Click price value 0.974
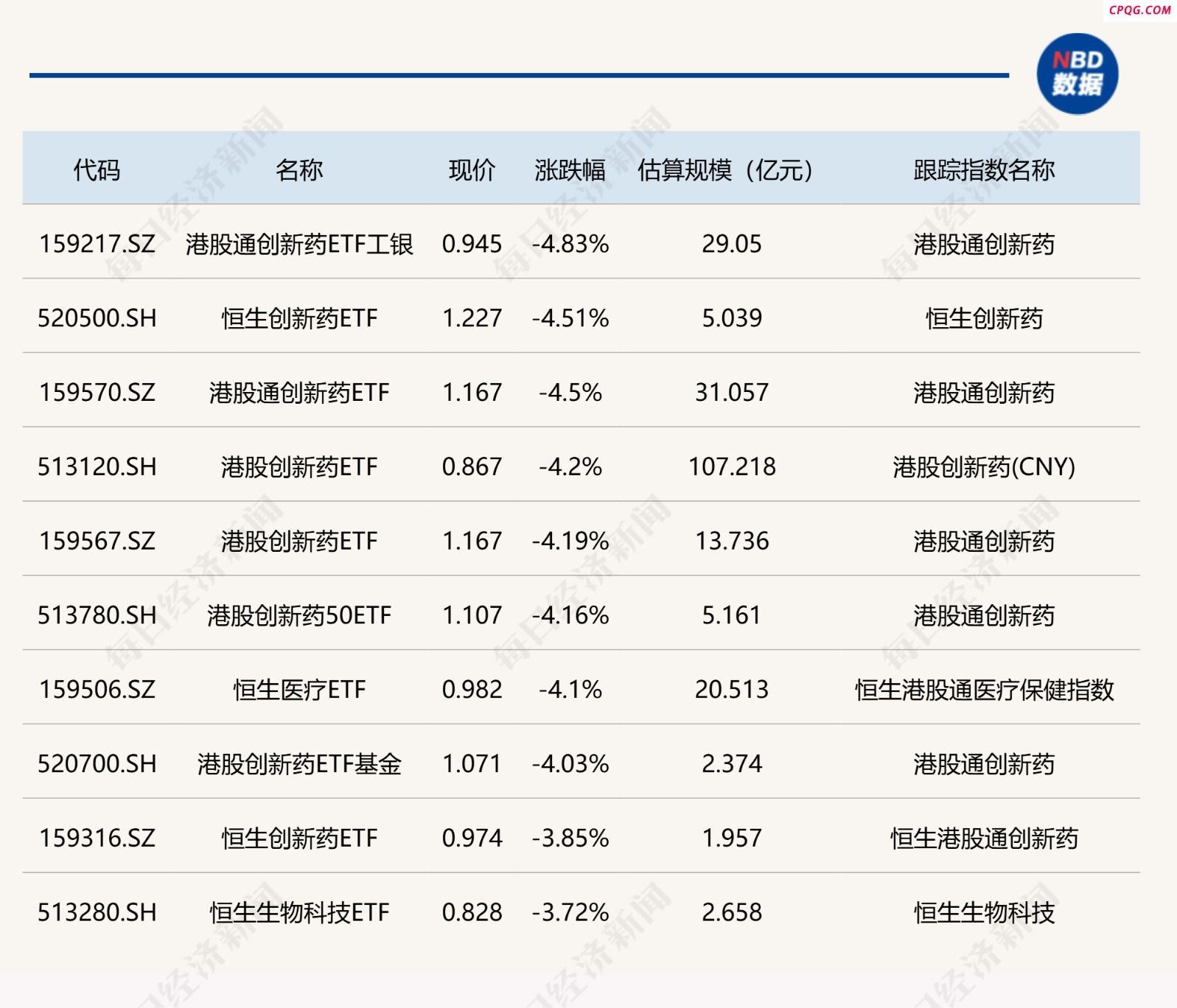Image resolution: width=1177 pixels, height=1008 pixels. (472, 839)
